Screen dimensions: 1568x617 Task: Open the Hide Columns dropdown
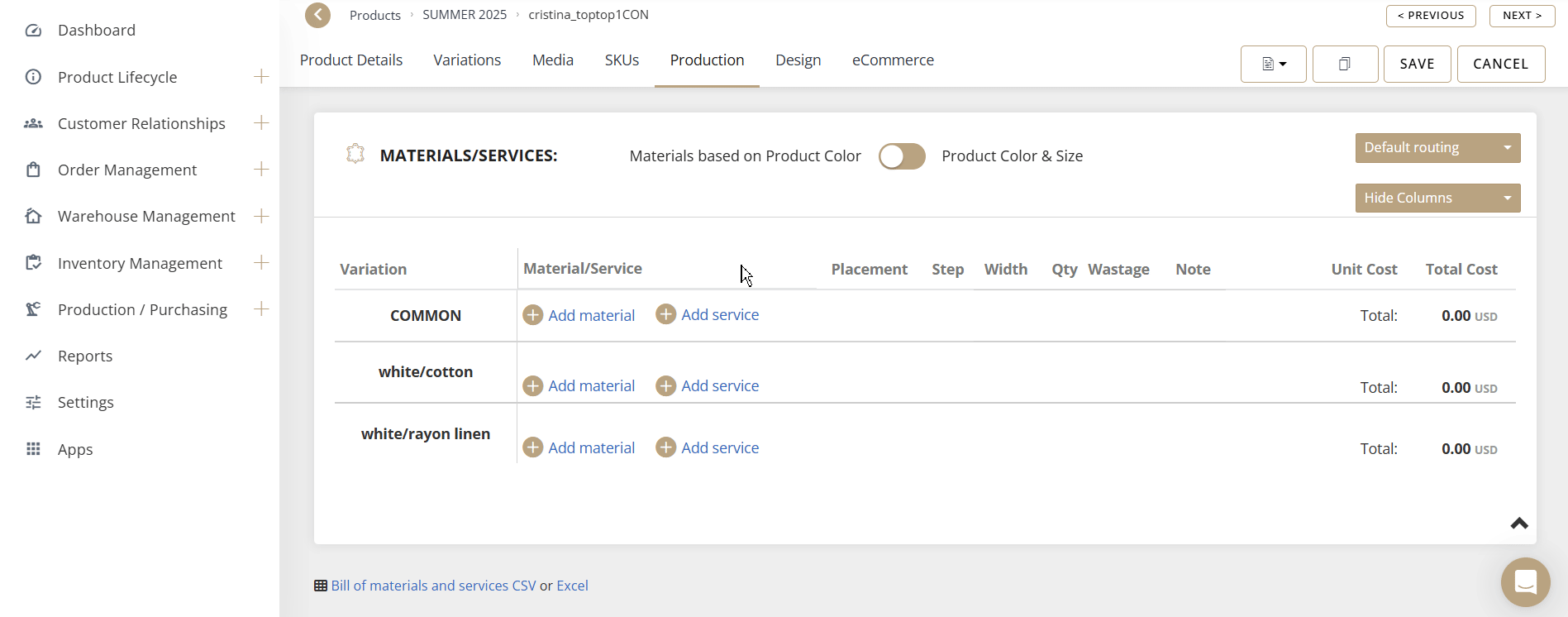1437,198
